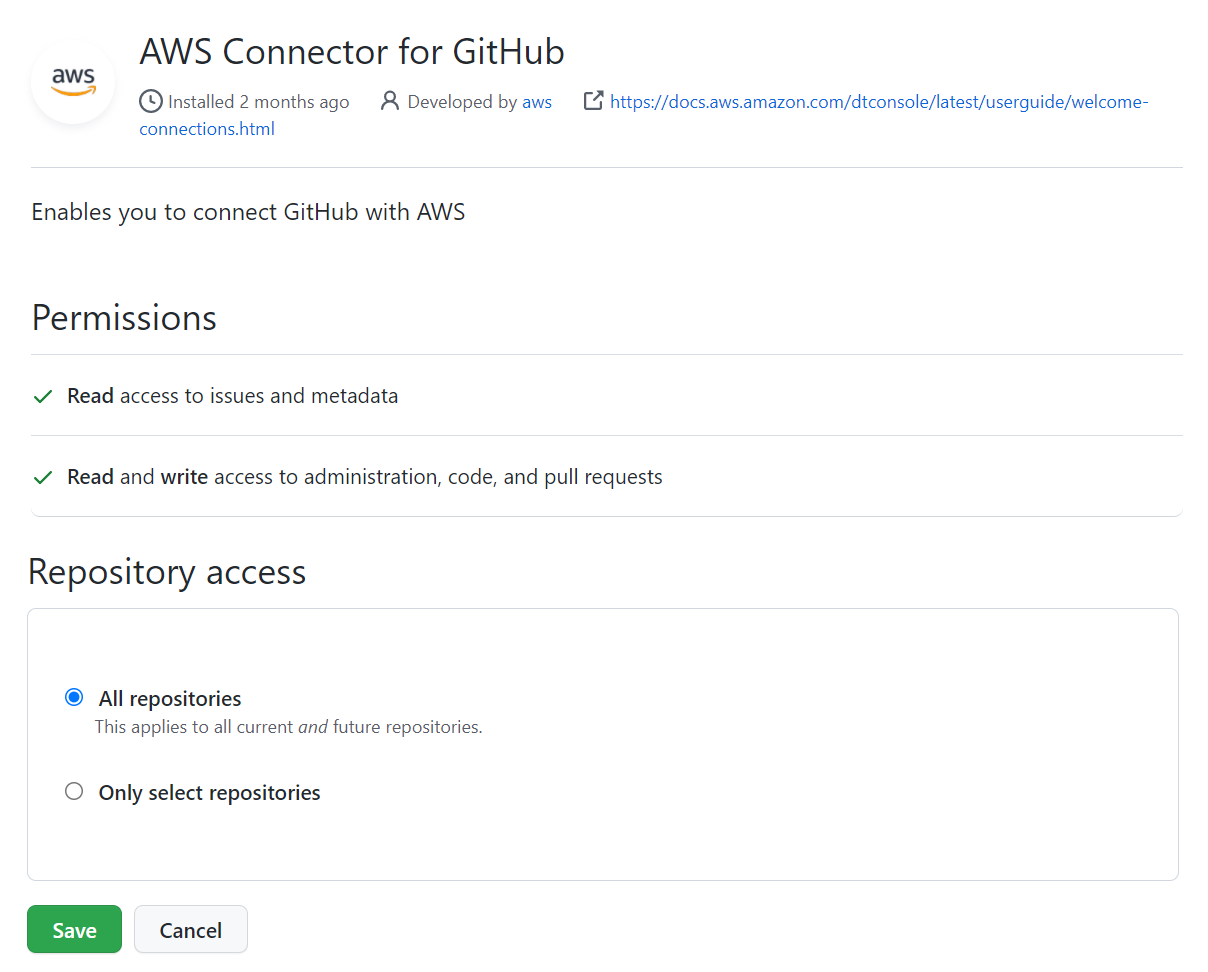Click the AWS Connector for GitHub title
Screen dimensions: 1208x972
click(x=351, y=51)
